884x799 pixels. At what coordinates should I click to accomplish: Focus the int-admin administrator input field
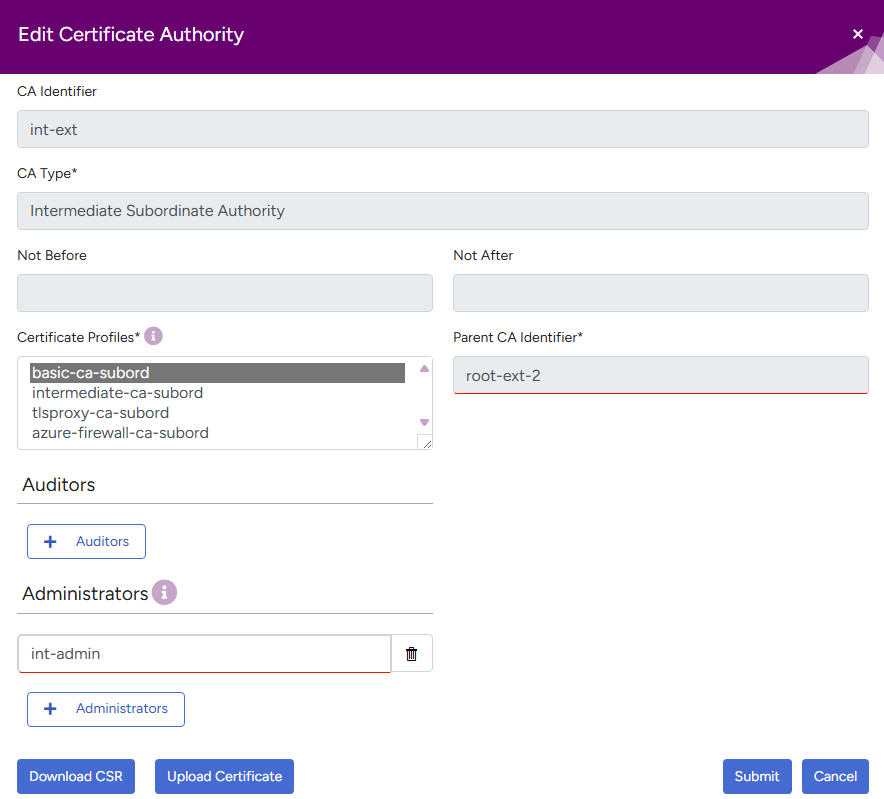tap(204, 654)
